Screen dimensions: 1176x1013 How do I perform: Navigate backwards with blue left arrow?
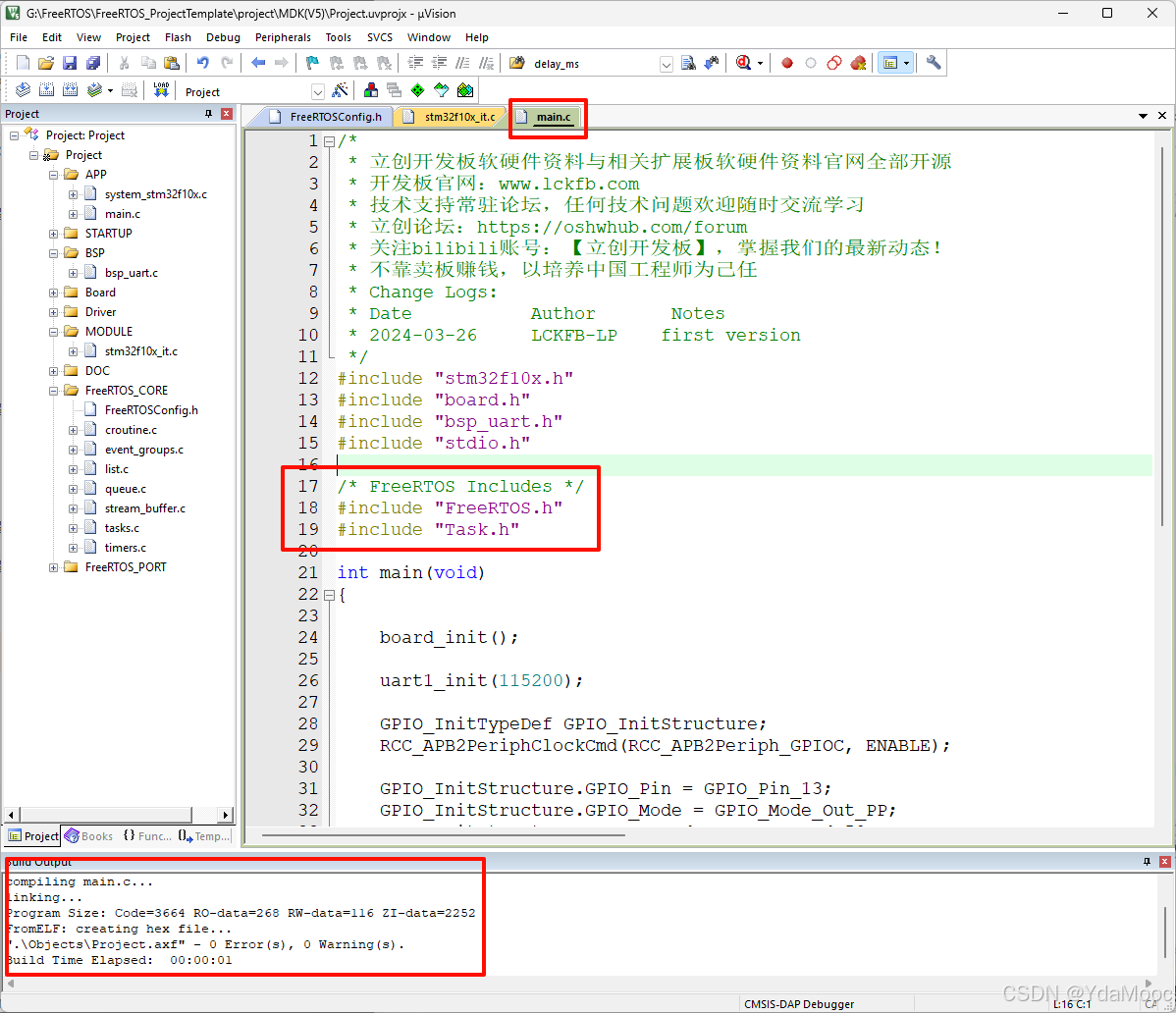pyautogui.click(x=258, y=63)
